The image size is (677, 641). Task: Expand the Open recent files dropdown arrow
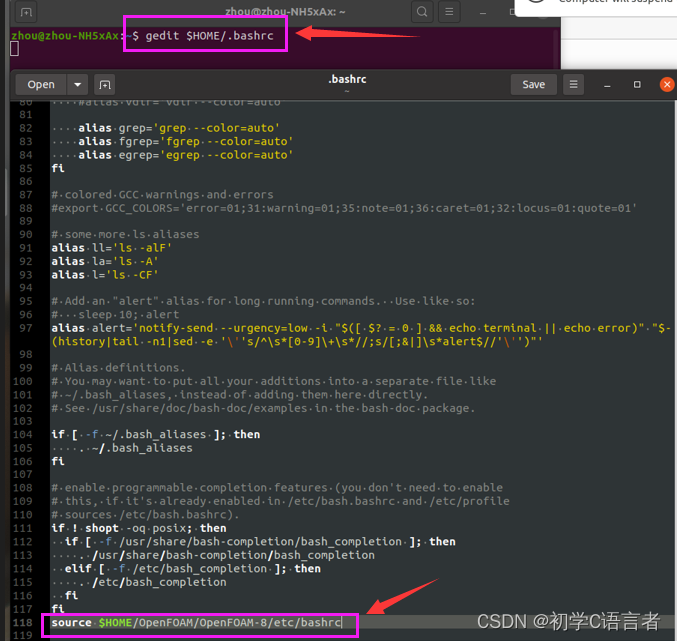pos(78,84)
